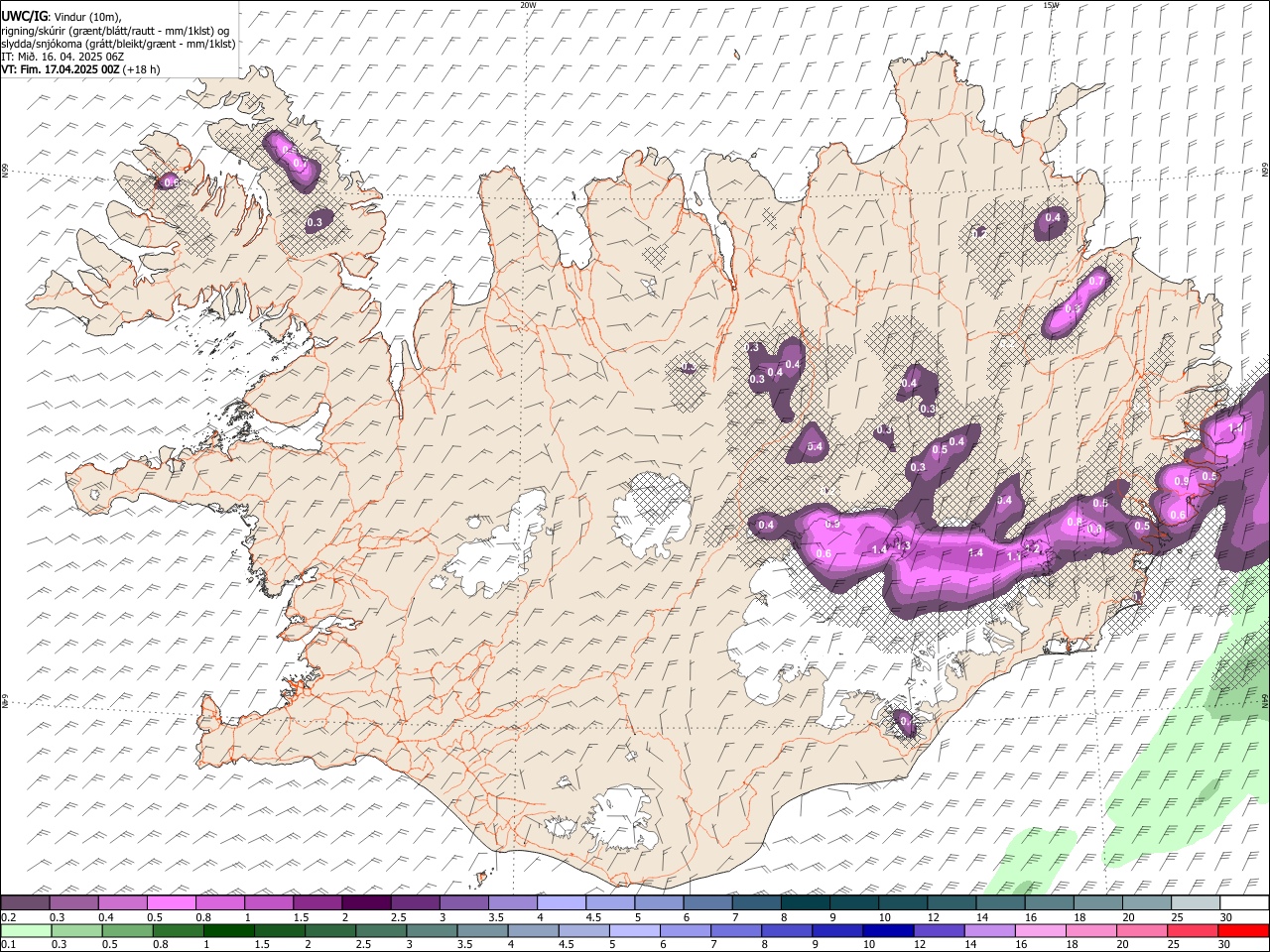Click the top-row swatch labeled 0.3
Screen dimensions: 1270x952
point(73,903)
